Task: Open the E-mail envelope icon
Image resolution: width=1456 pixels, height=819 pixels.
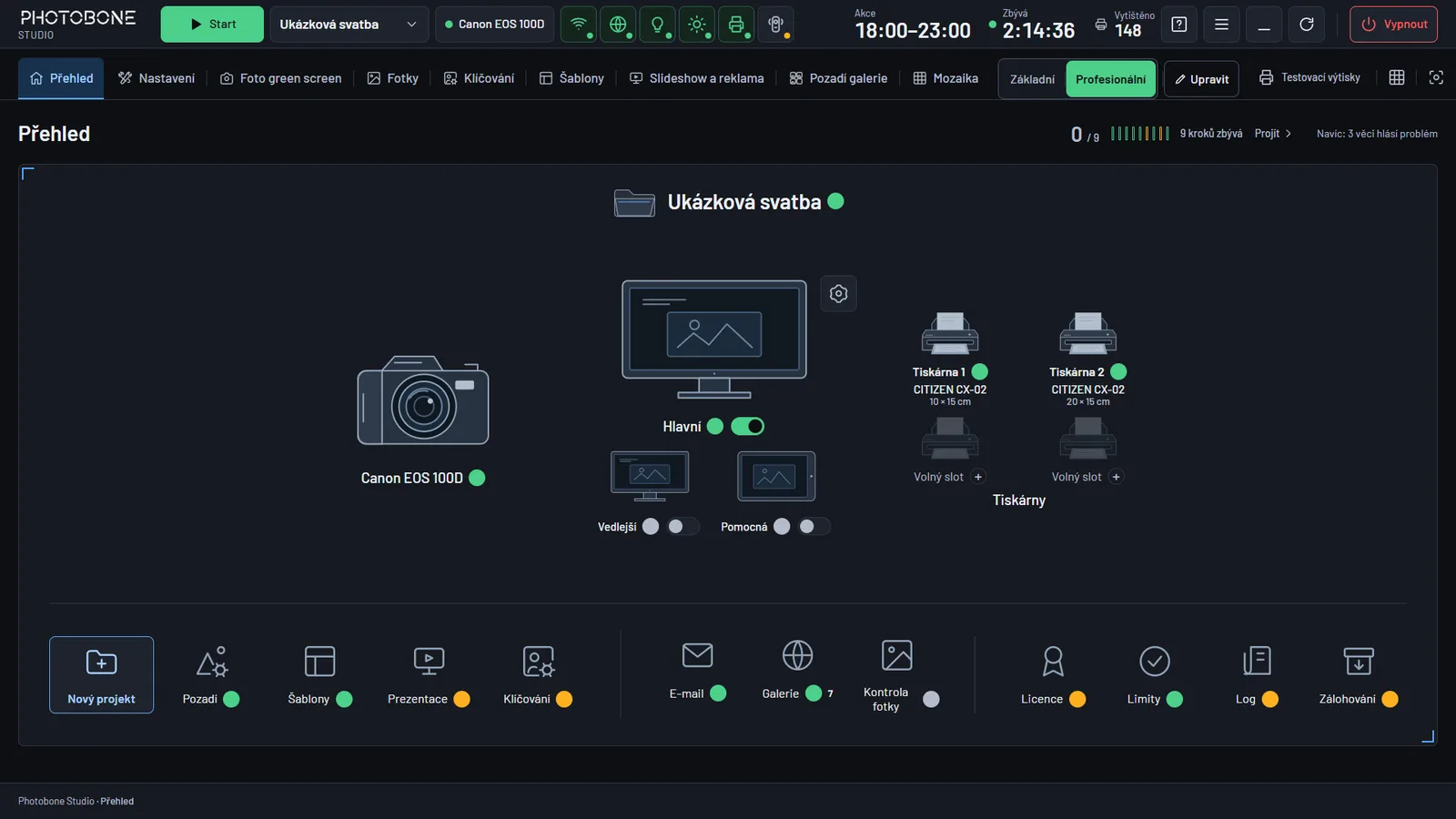Action: (697, 655)
